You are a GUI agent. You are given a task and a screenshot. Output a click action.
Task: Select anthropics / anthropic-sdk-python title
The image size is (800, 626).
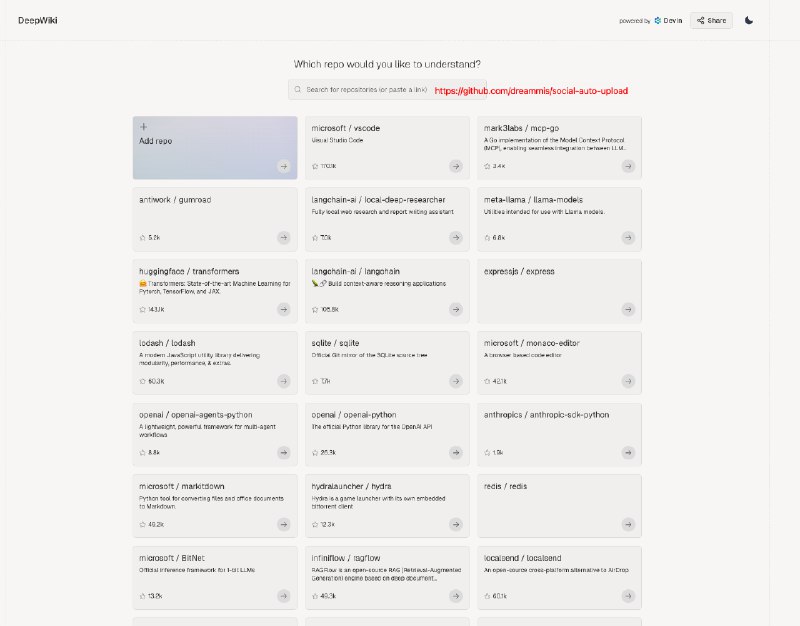coord(546,415)
